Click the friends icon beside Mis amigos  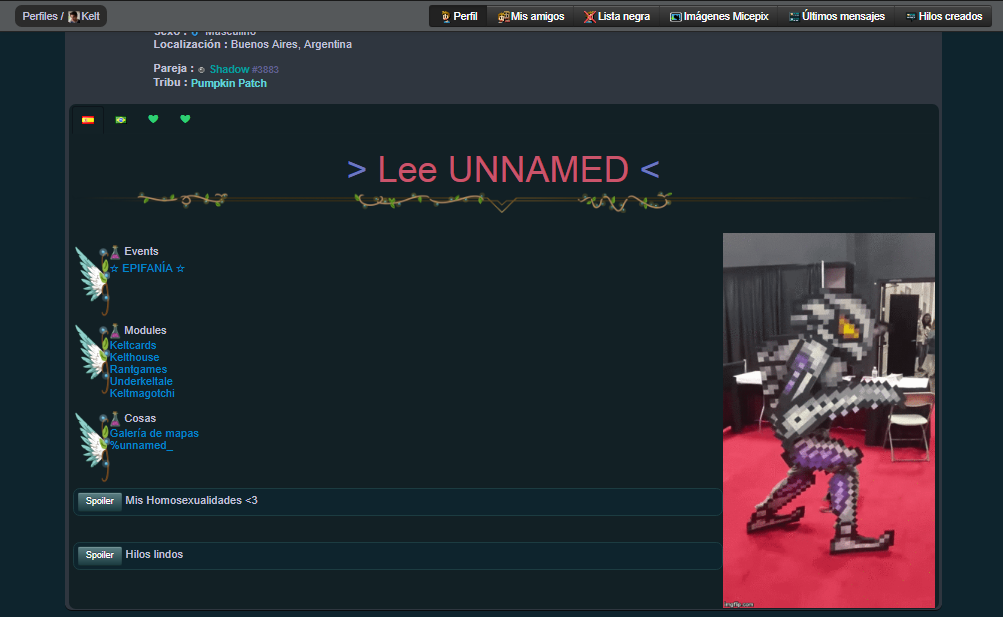point(503,17)
